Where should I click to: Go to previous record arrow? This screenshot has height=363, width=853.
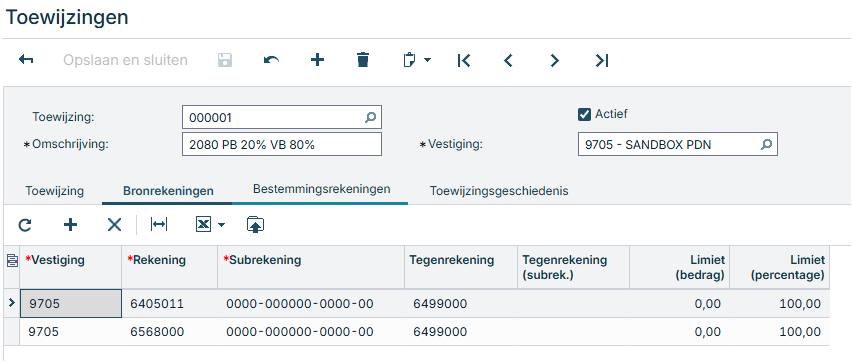point(508,60)
